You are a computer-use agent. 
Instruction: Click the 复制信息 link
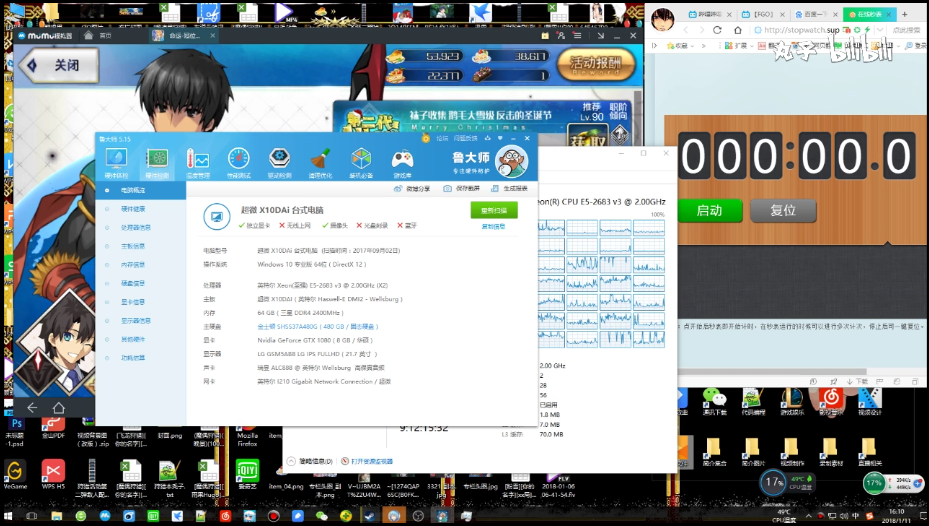(493, 226)
